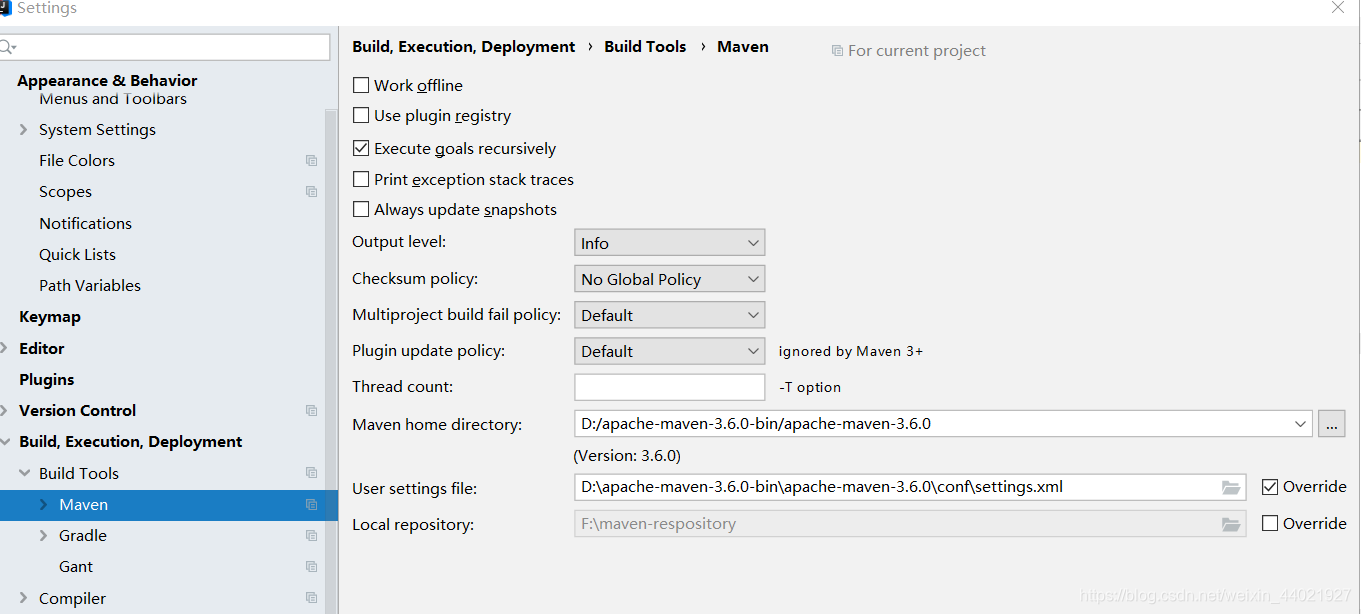
Task: Click the For current project icon
Action: coord(837,50)
